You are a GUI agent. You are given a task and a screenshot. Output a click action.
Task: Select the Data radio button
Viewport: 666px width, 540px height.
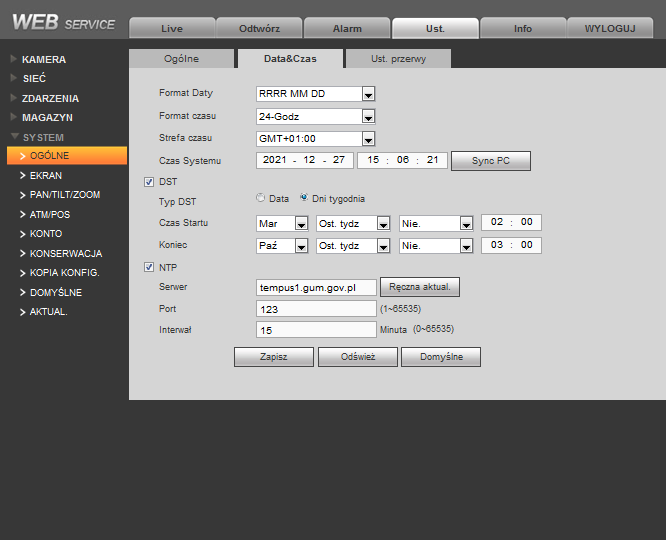pyautogui.click(x=260, y=198)
